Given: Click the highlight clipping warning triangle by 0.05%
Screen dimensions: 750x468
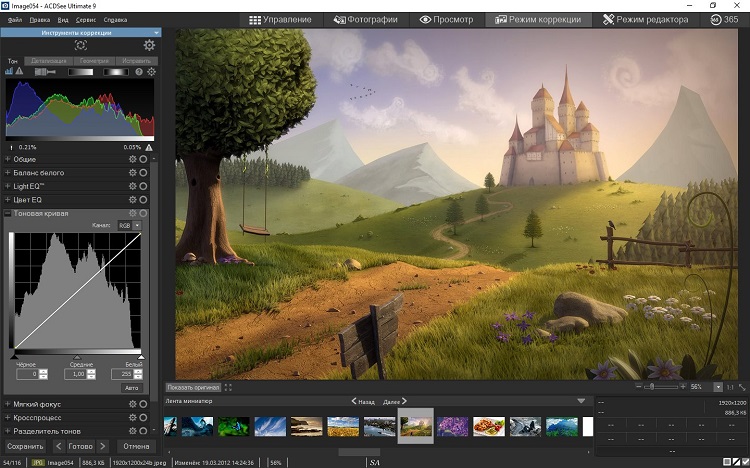Looking at the screenshot, I should pos(149,147).
